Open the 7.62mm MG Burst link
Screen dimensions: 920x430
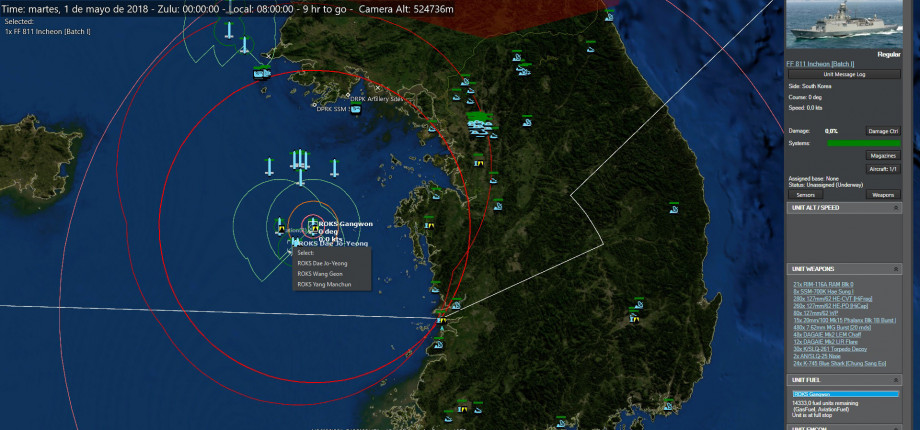832,328
